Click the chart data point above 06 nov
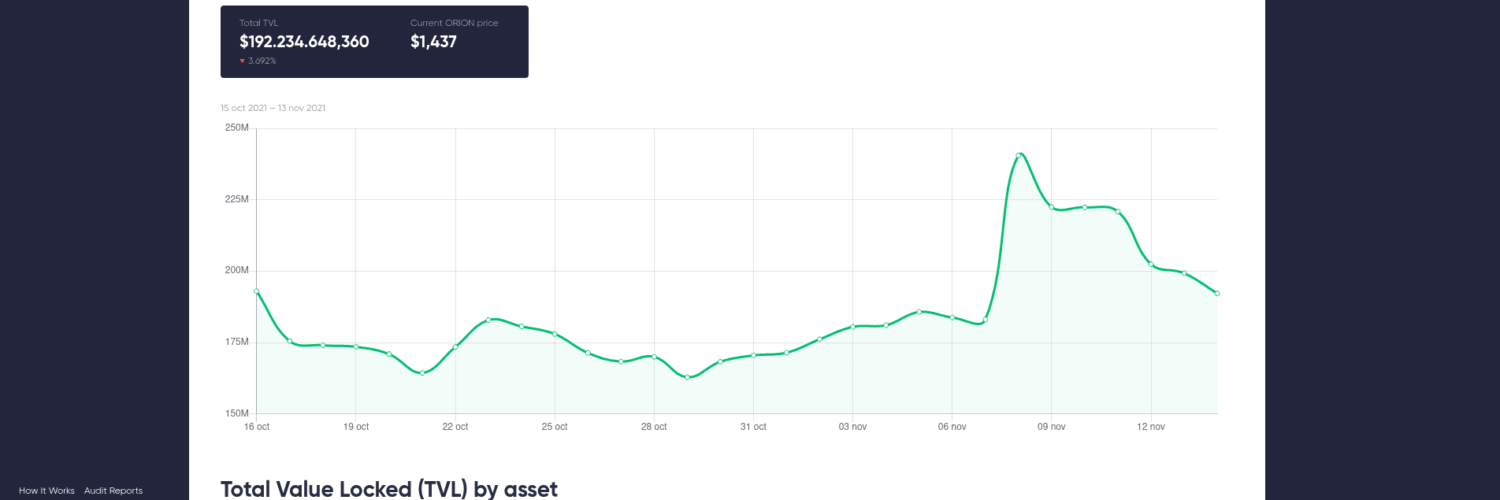 click(x=952, y=317)
